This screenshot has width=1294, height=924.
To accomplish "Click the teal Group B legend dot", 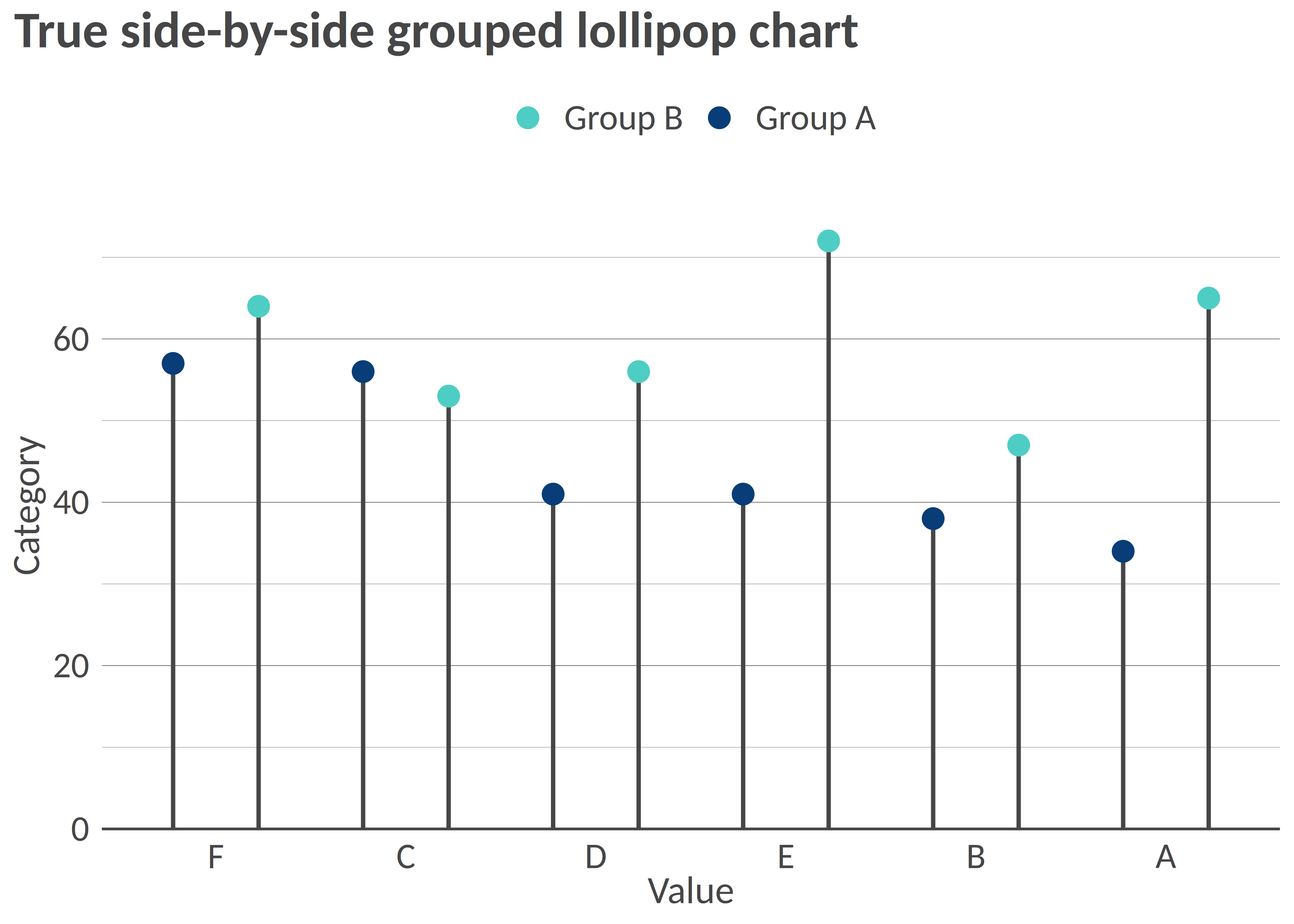I will tap(527, 118).
